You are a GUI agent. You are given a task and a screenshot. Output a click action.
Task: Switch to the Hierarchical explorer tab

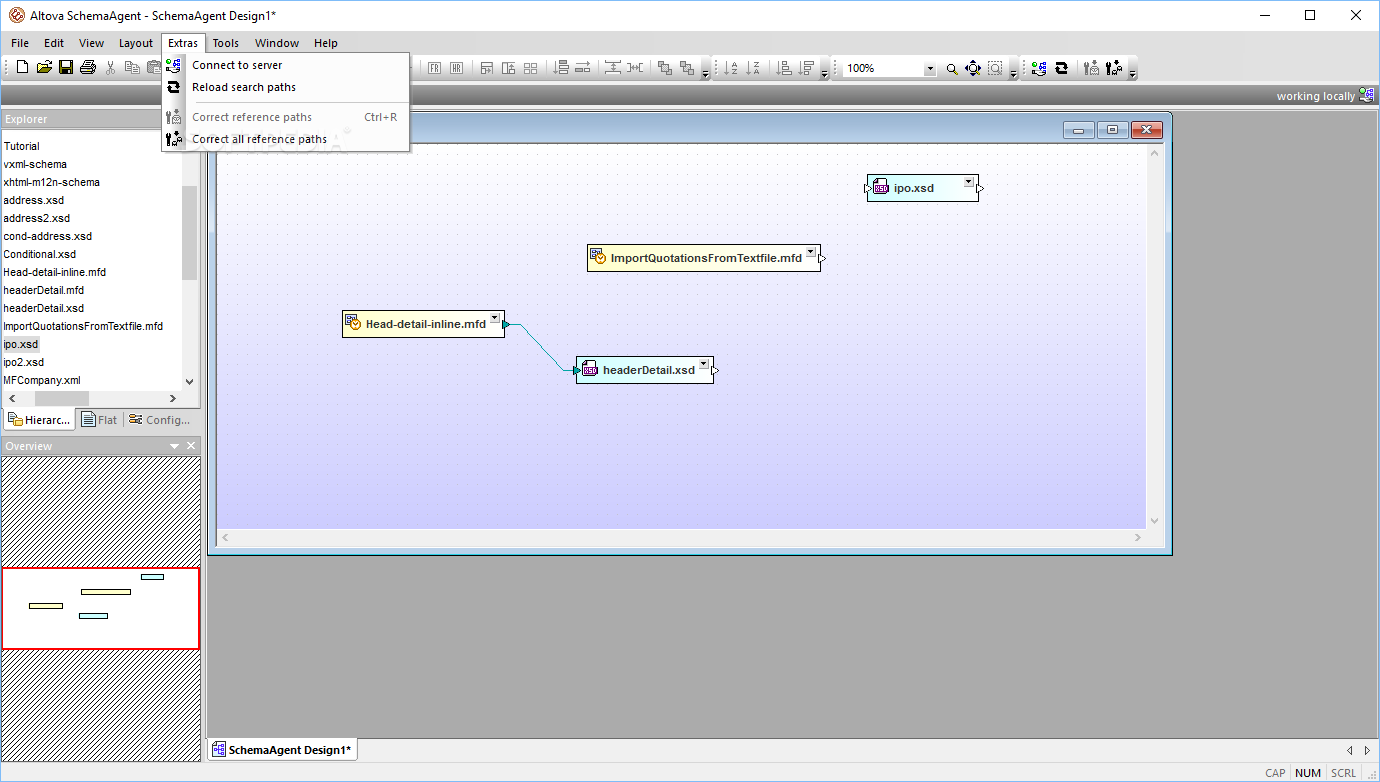click(39, 420)
